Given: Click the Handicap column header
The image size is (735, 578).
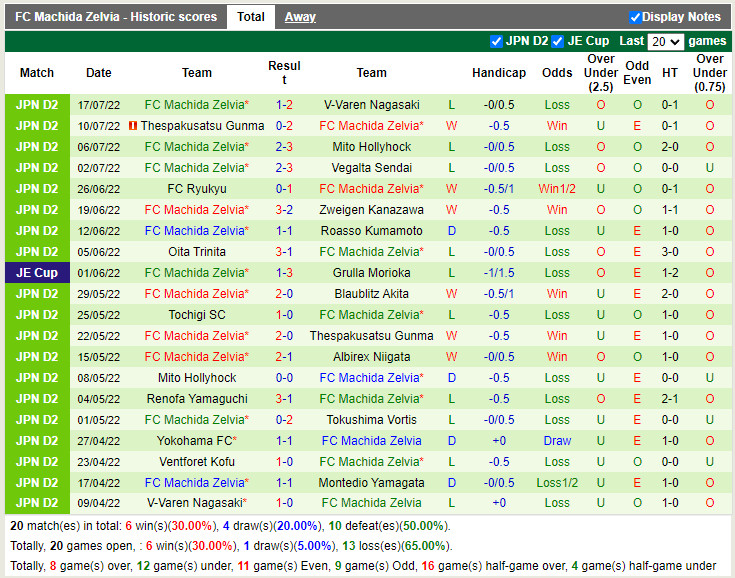Looking at the screenshot, I should pyautogui.click(x=499, y=73).
